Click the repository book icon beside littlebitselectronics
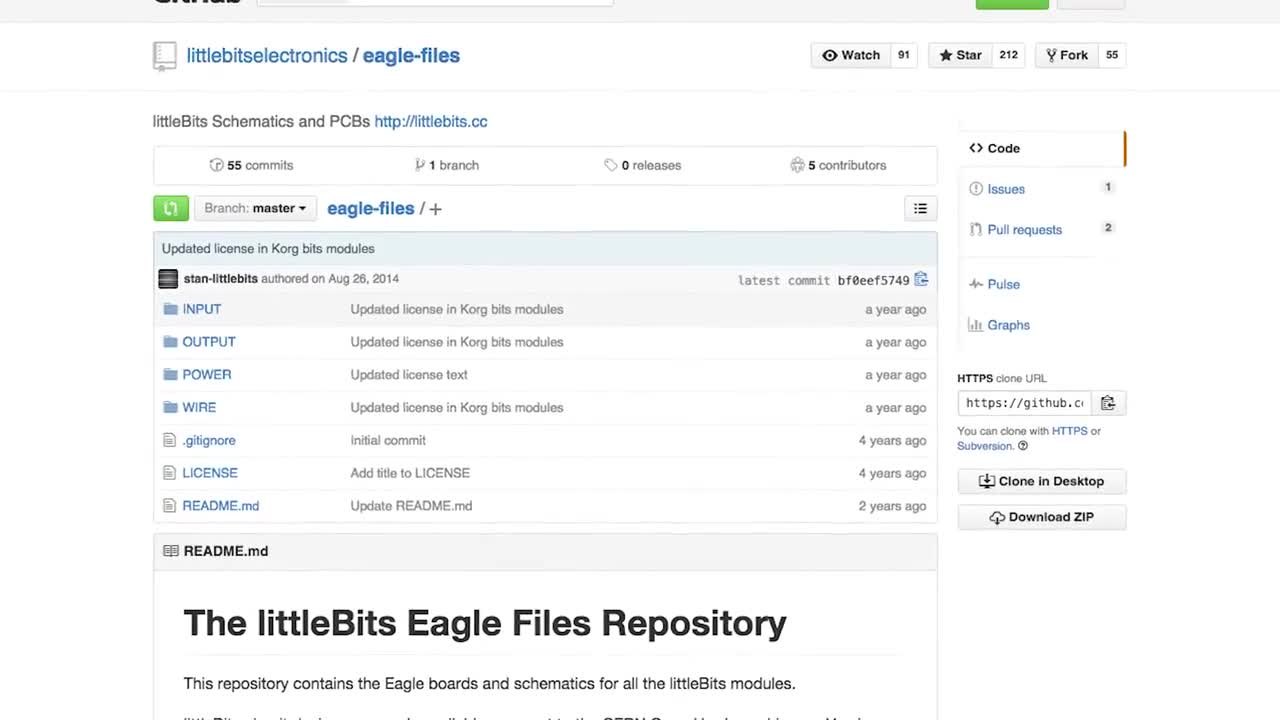1280x720 pixels. click(x=165, y=56)
